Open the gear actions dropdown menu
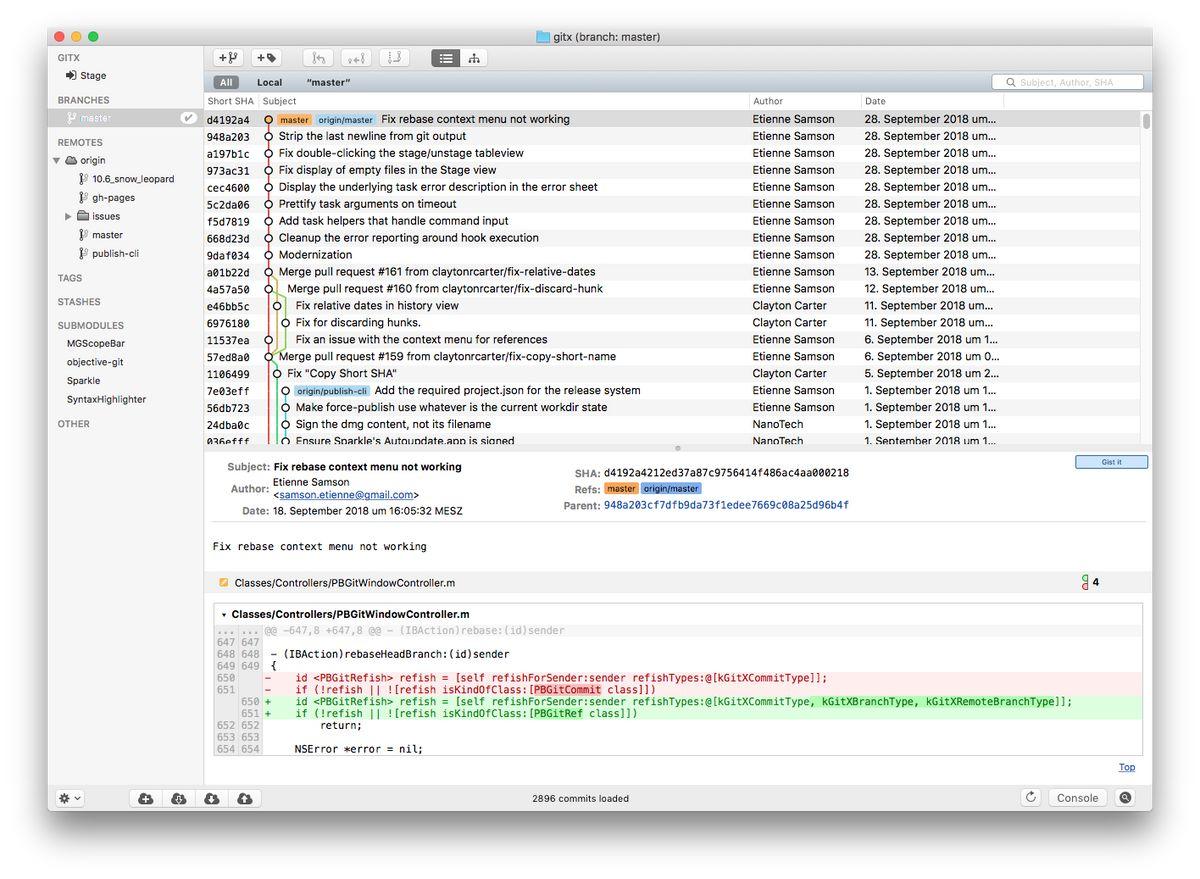Screen dimensions: 1200x879 tap(70, 798)
